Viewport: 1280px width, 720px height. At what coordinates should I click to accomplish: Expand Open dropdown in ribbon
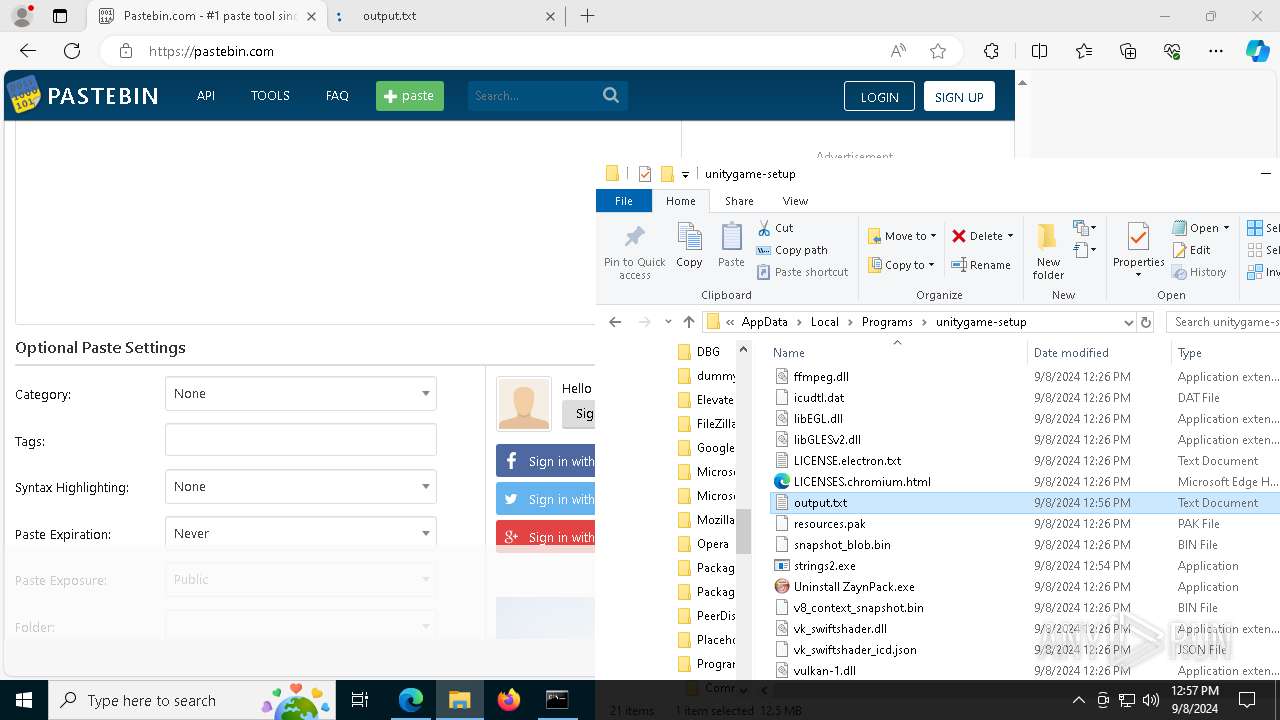[x=1226, y=228]
